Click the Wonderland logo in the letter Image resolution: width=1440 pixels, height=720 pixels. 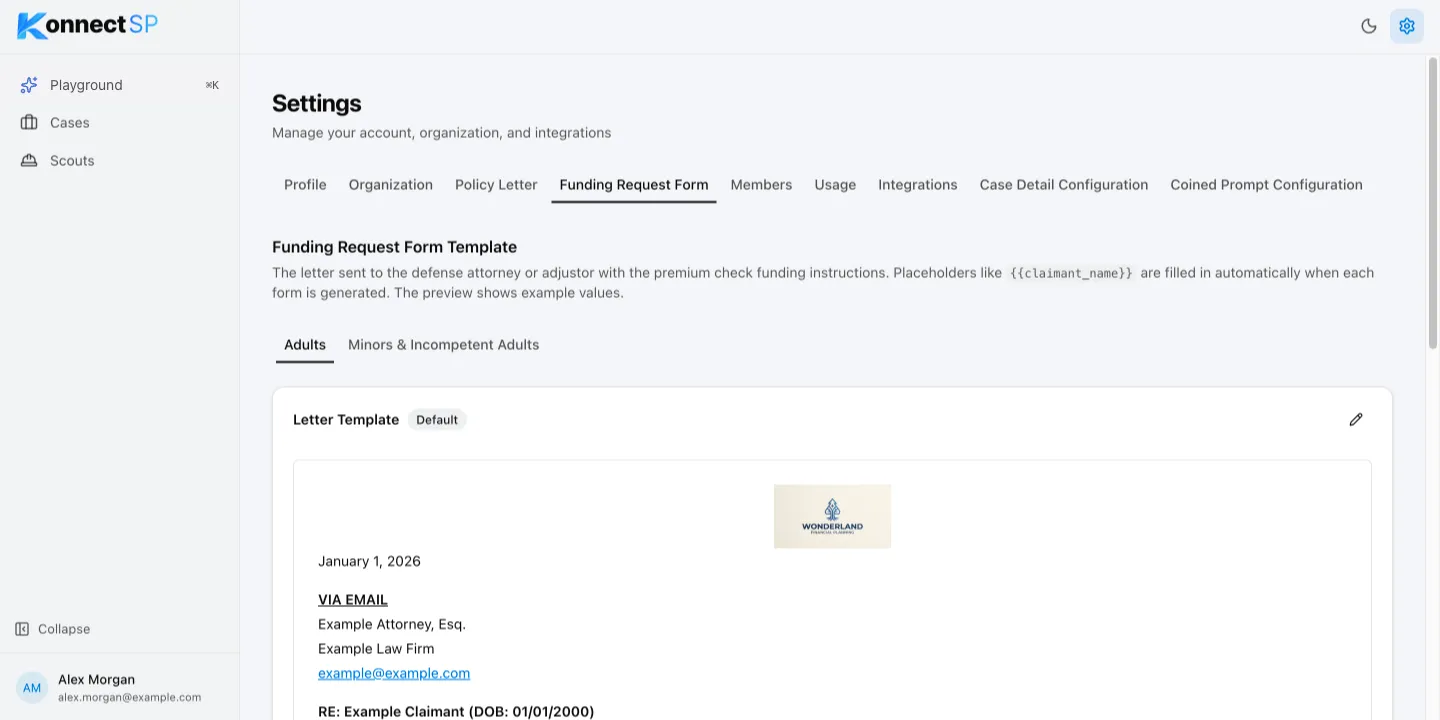(x=832, y=516)
